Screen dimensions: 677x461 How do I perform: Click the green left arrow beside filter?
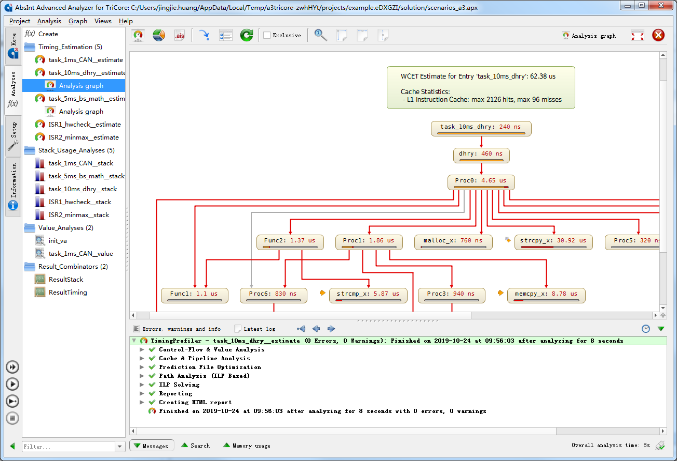(13, 446)
